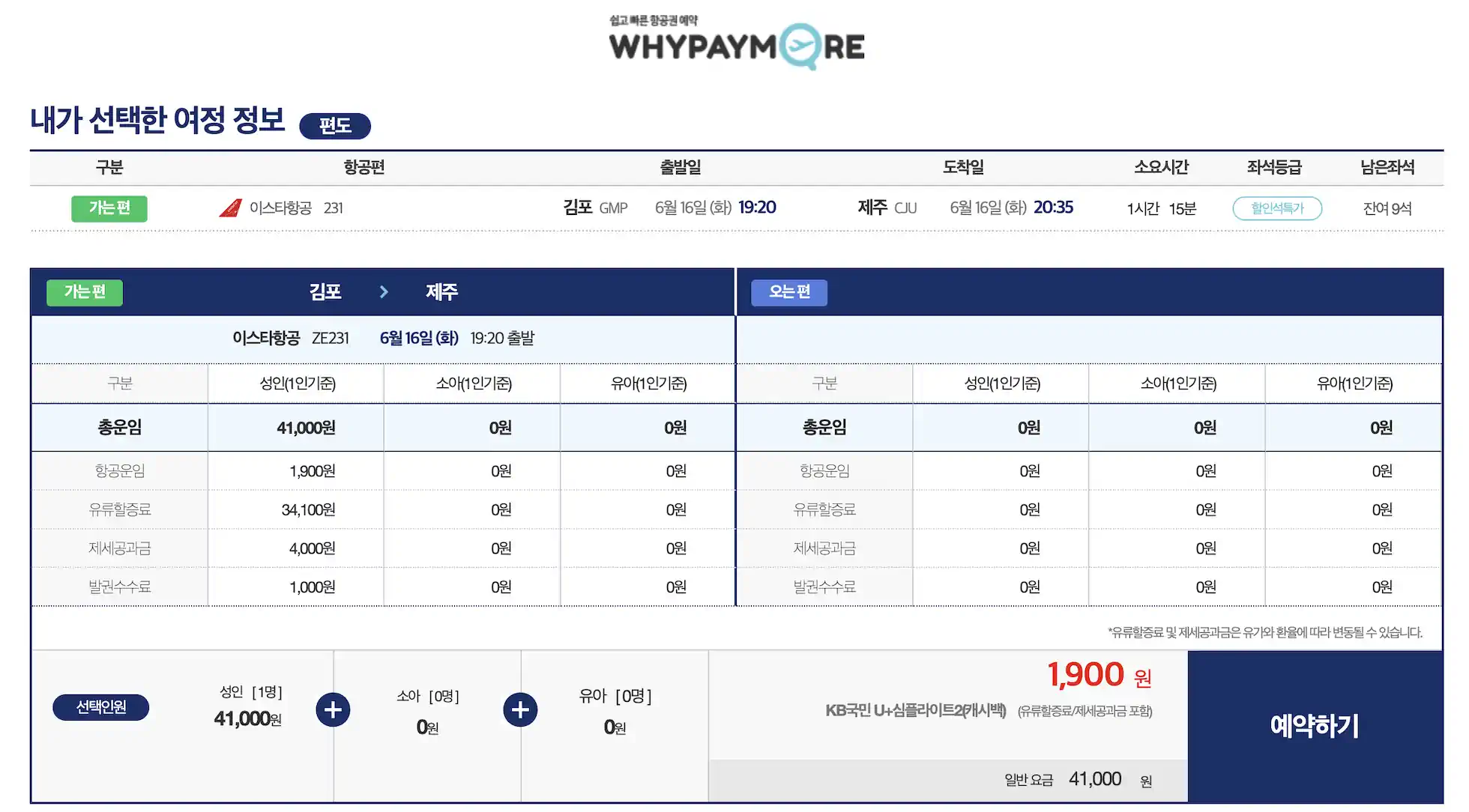Screen dimensions: 1469x812
Task: Click the 제주 CJU arrival airport
Action: coord(887,207)
